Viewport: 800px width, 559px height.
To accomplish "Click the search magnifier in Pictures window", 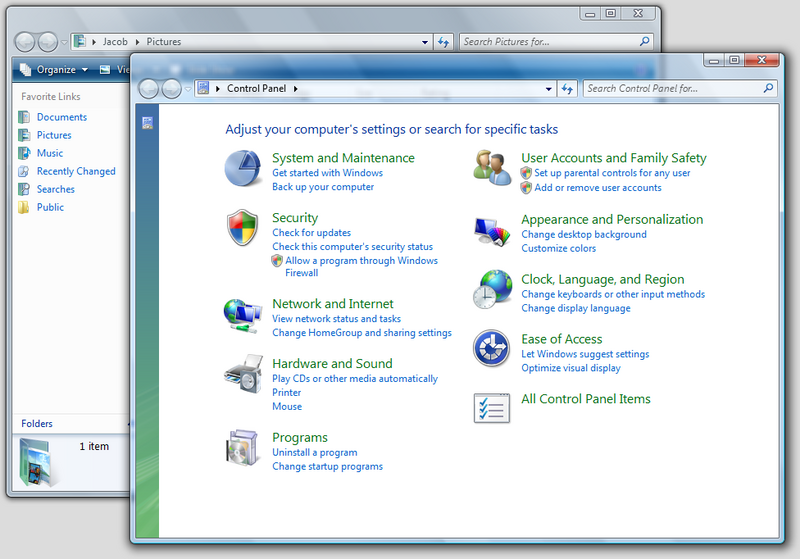I will 644,41.
